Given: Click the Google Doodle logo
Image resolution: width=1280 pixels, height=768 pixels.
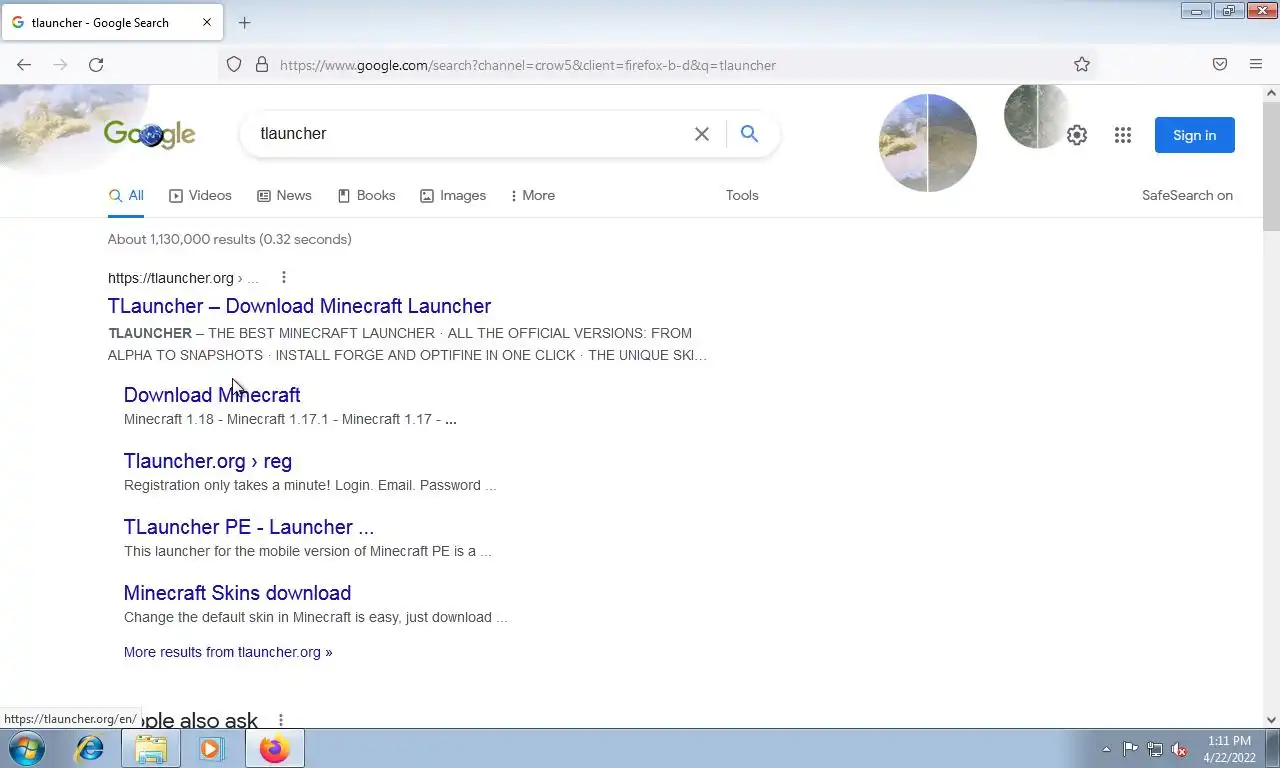Looking at the screenshot, I should (x=150, y=134).
